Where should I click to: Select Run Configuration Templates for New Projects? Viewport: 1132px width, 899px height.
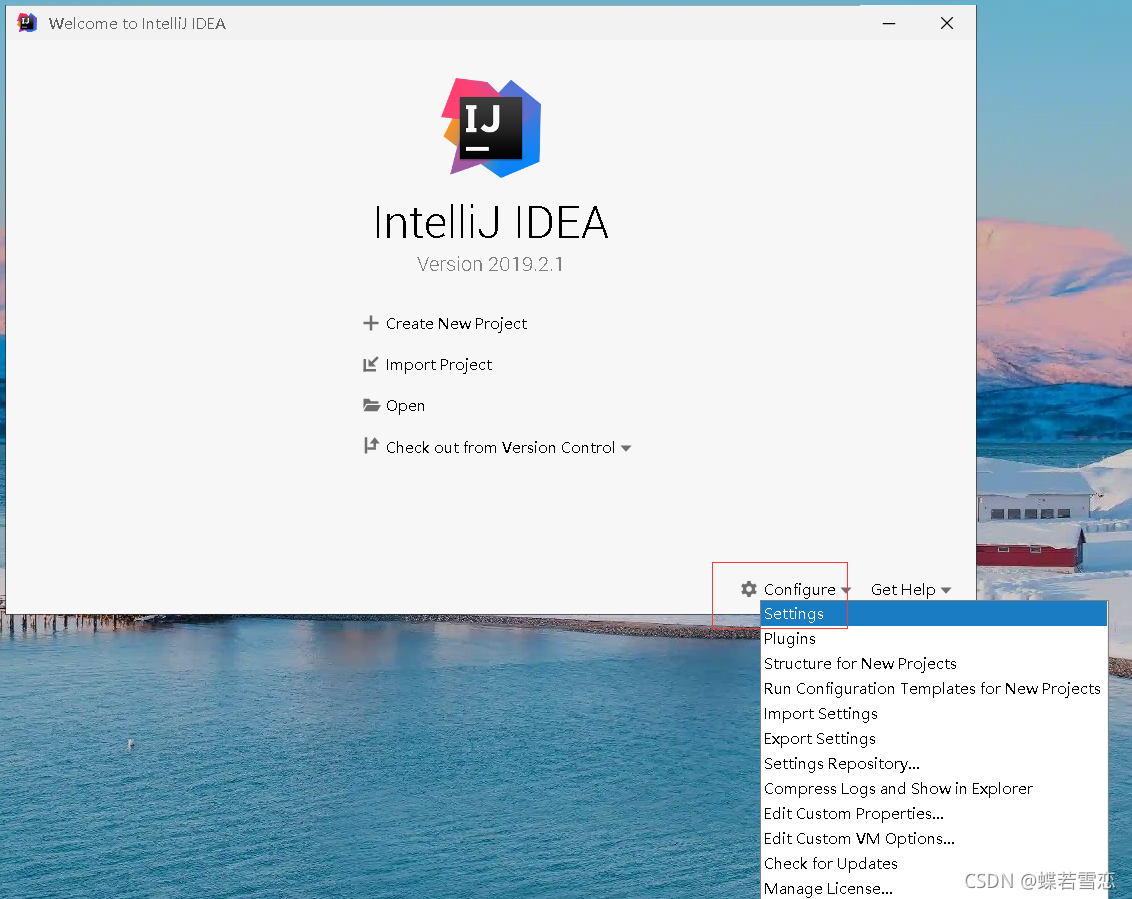[933, 689]
